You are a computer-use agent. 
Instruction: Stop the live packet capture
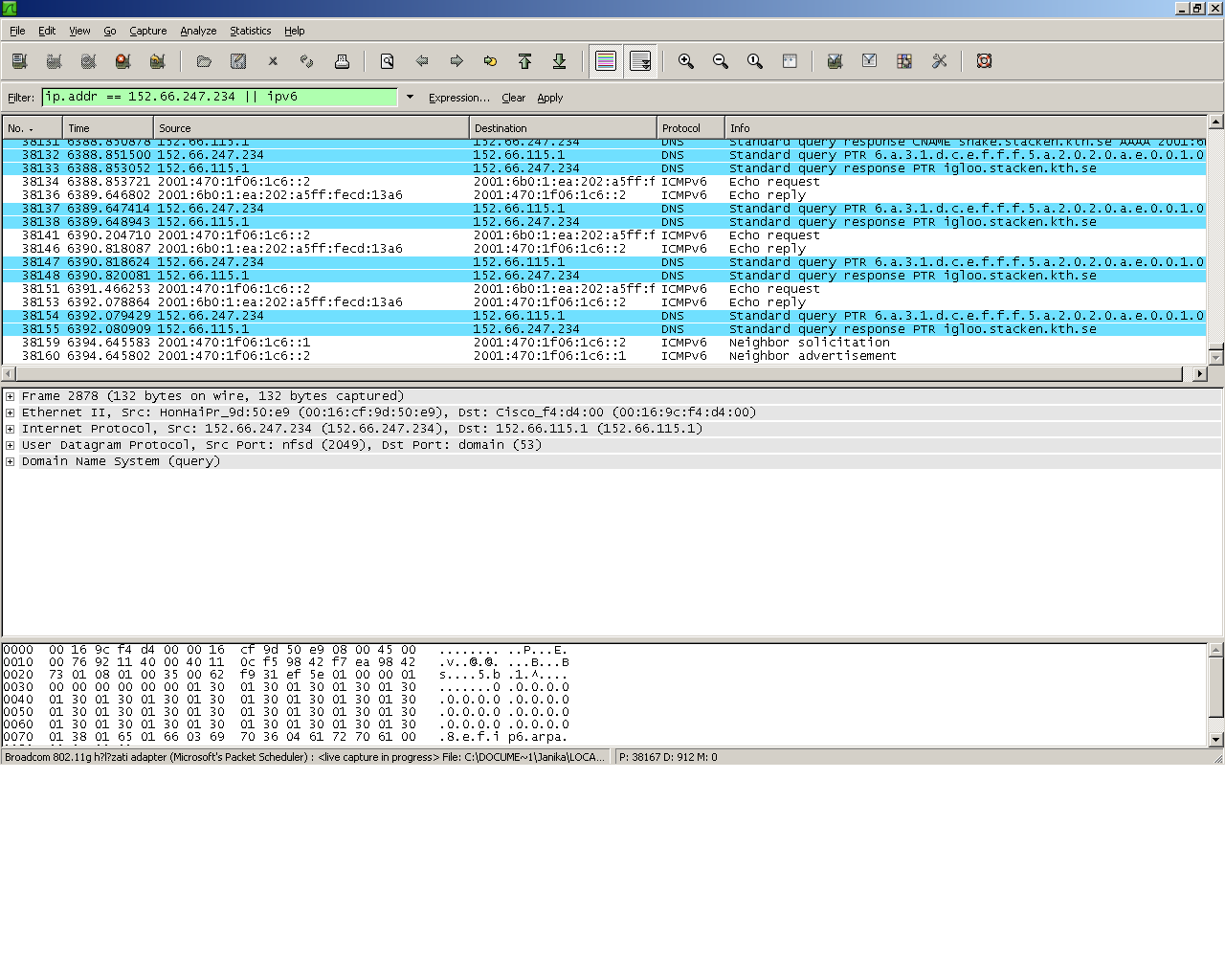(x=122, y=61)
